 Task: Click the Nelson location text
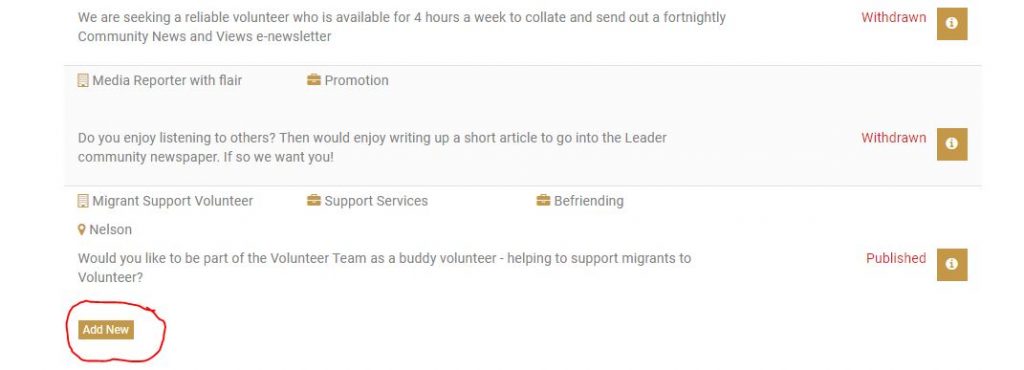[x=110, y=230]
